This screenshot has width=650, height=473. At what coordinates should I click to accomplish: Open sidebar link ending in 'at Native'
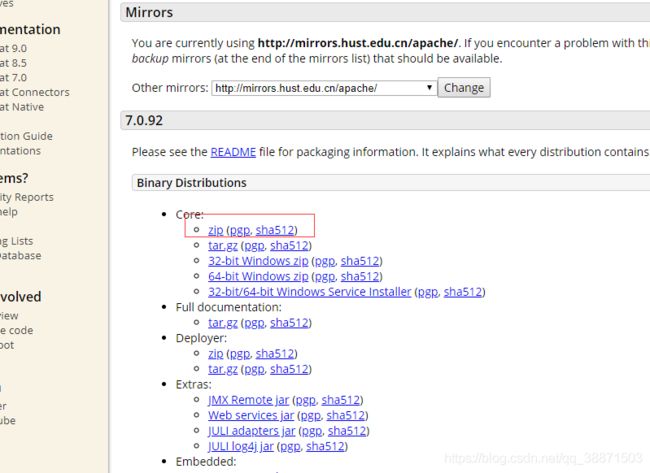[22, 107]
